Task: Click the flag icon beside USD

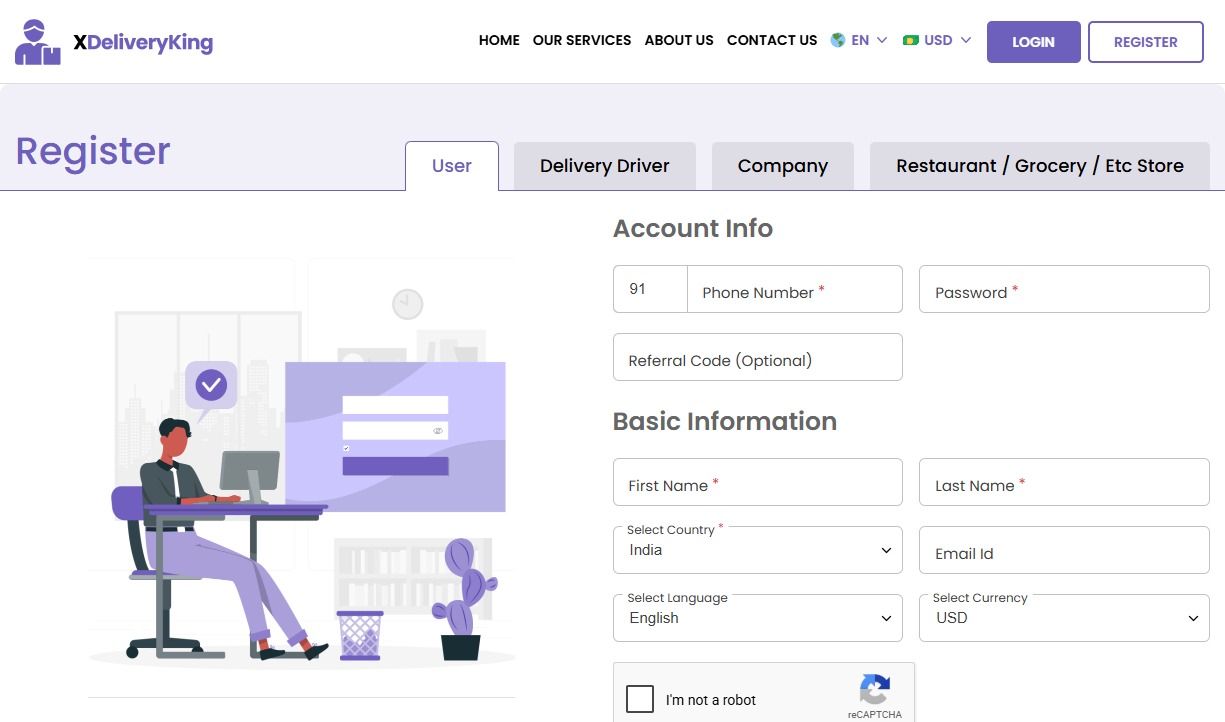Action: (x=911, y=40)
